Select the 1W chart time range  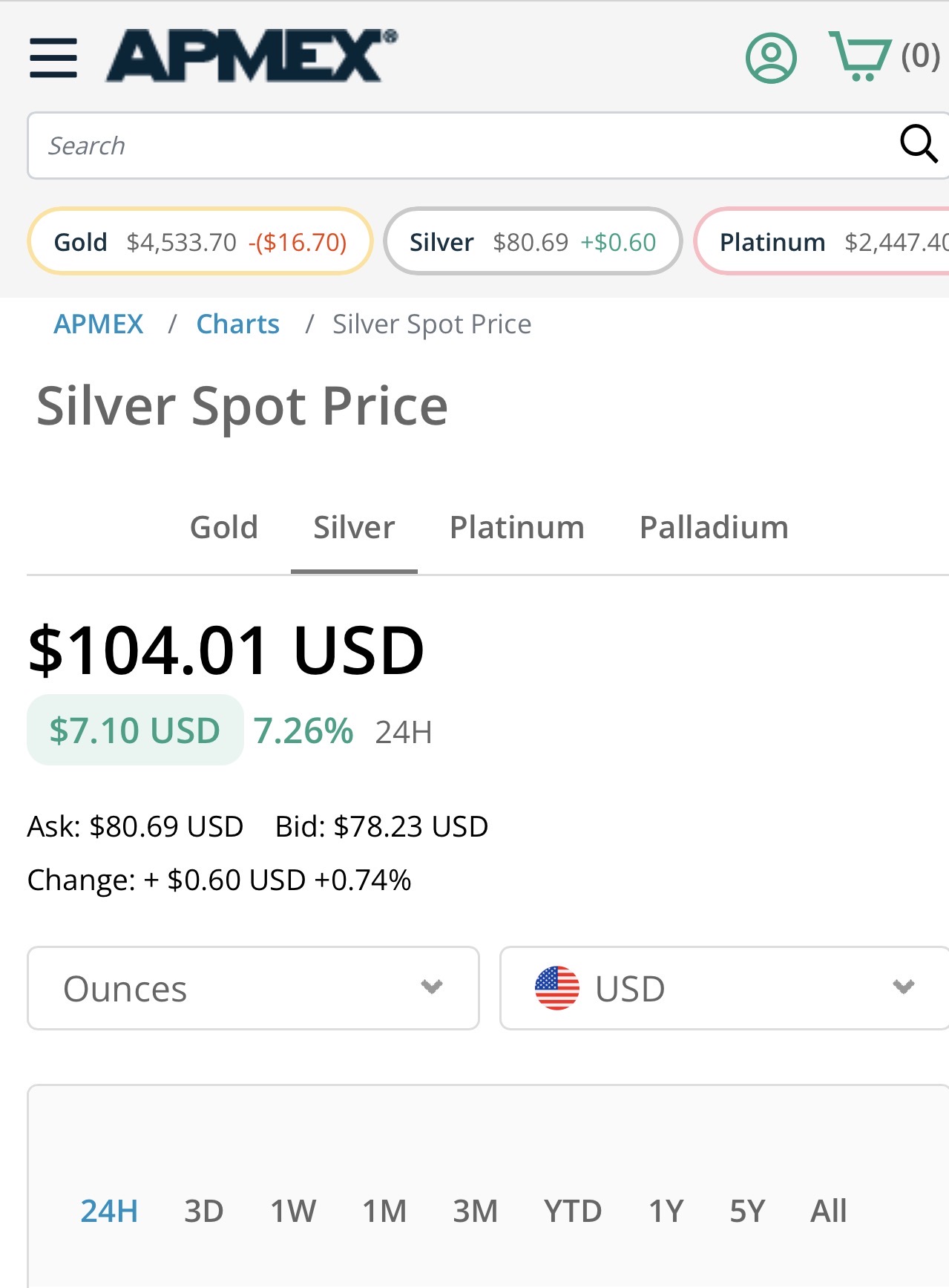point(293,1212)
